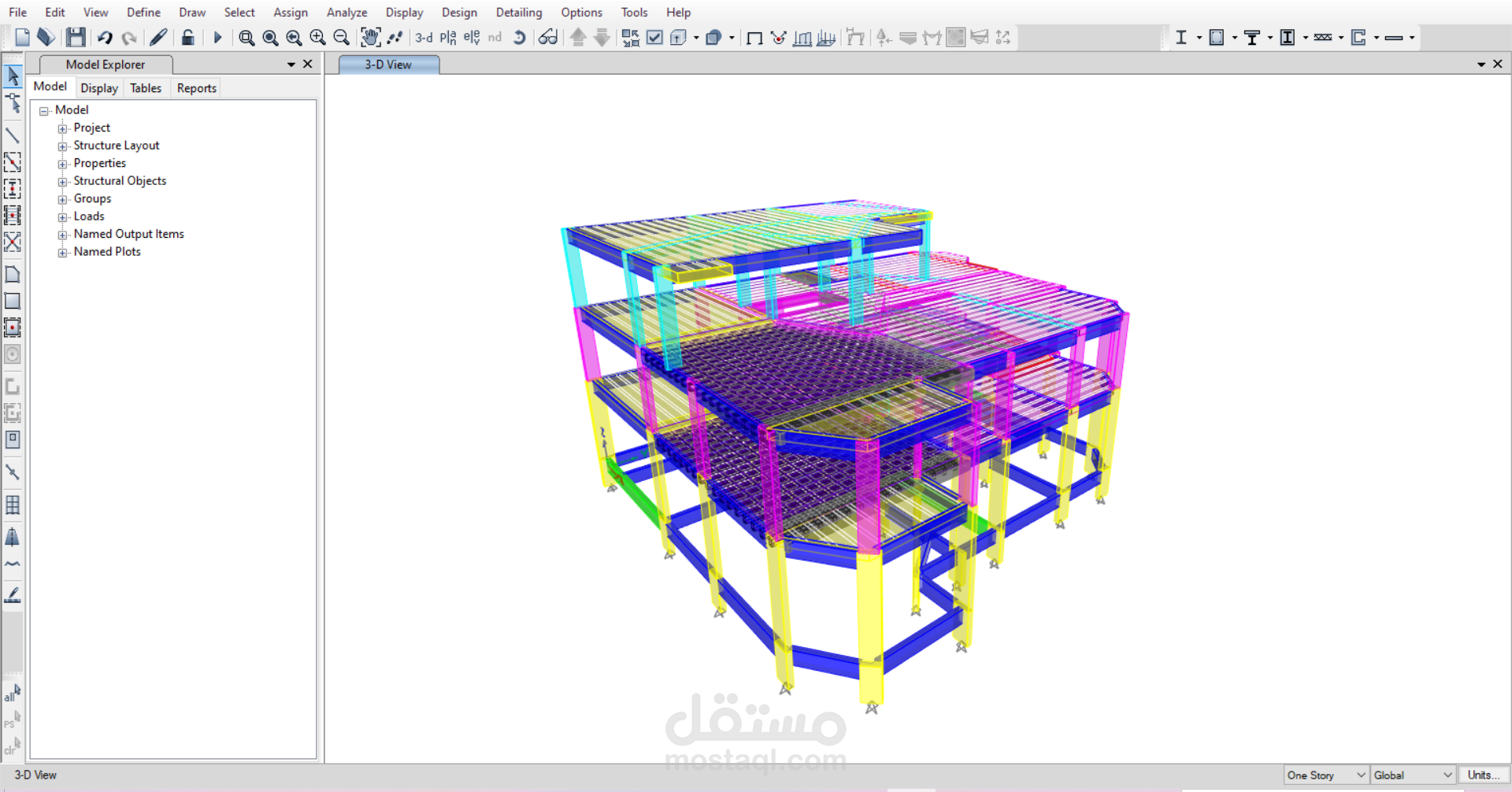Open the Analyze menu
This screenshot has height=792, width=1512.
coord(346,13)
